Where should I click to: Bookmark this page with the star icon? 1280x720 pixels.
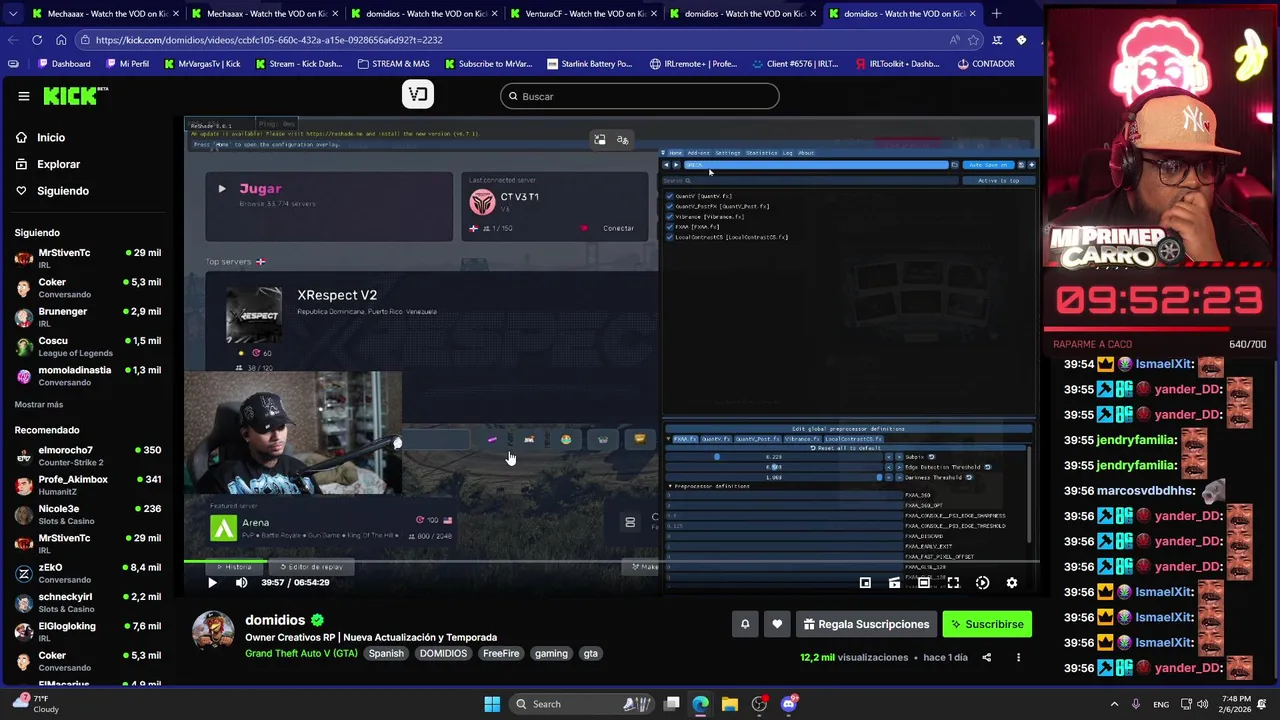pos(974,40)
